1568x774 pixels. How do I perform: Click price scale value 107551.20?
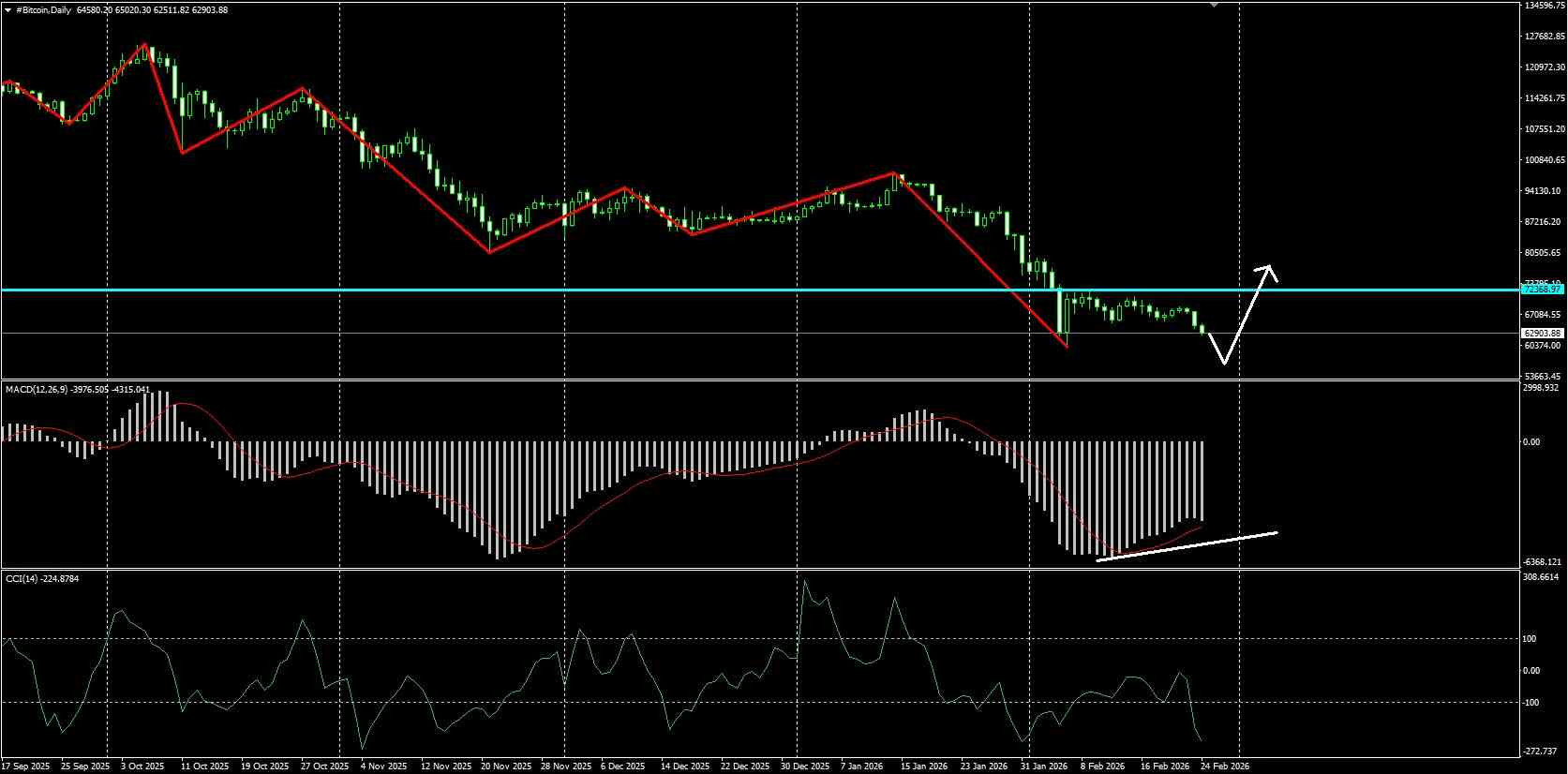click(x=1545, y=129)
